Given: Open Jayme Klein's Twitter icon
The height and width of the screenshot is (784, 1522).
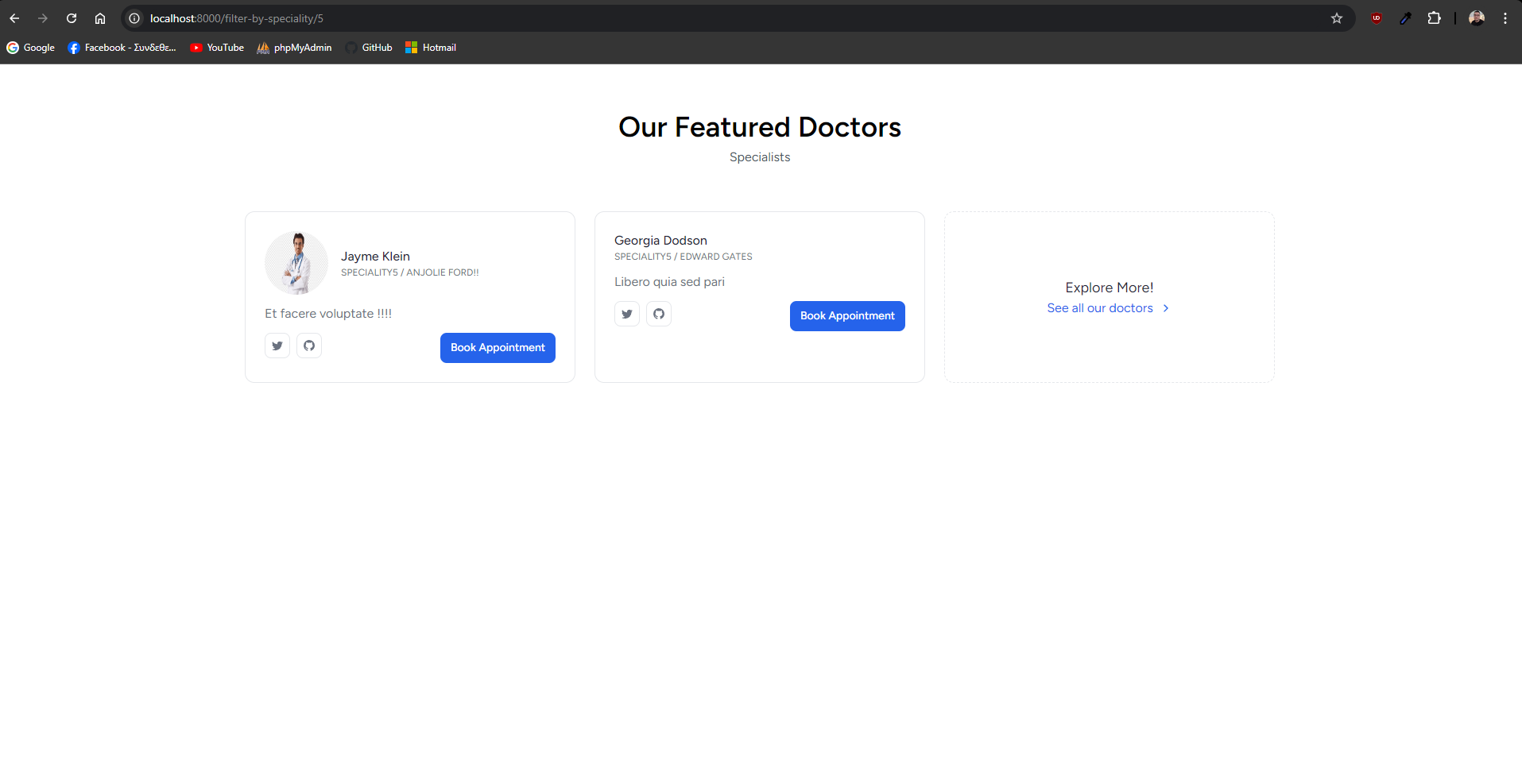Looking at the screenshot, I should (x=277, y=346).
